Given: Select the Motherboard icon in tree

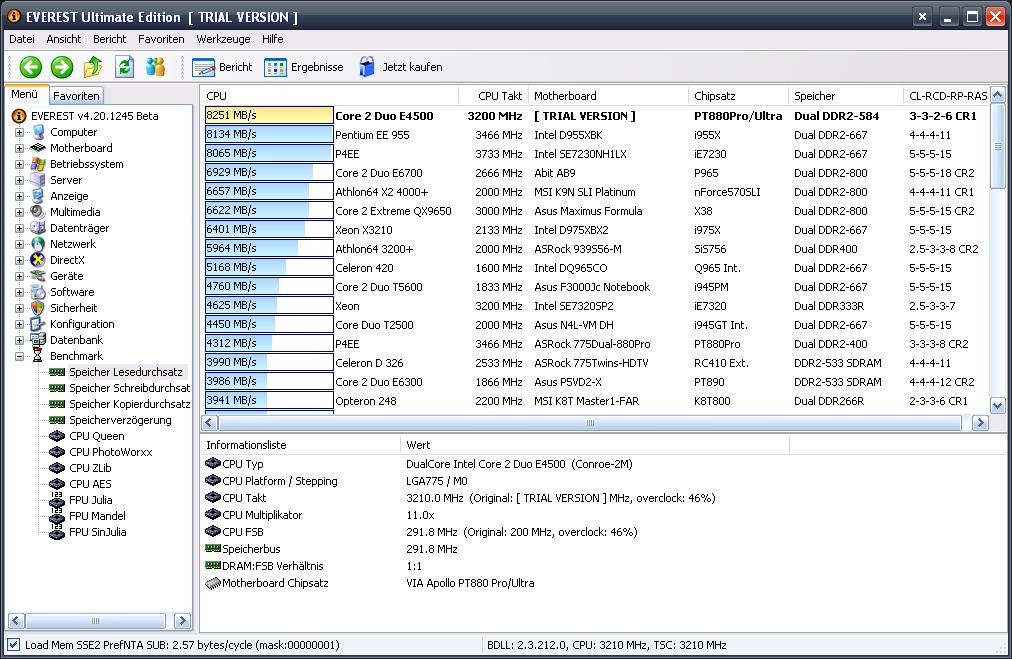Looking at the screenshot, I should [39, 148].
